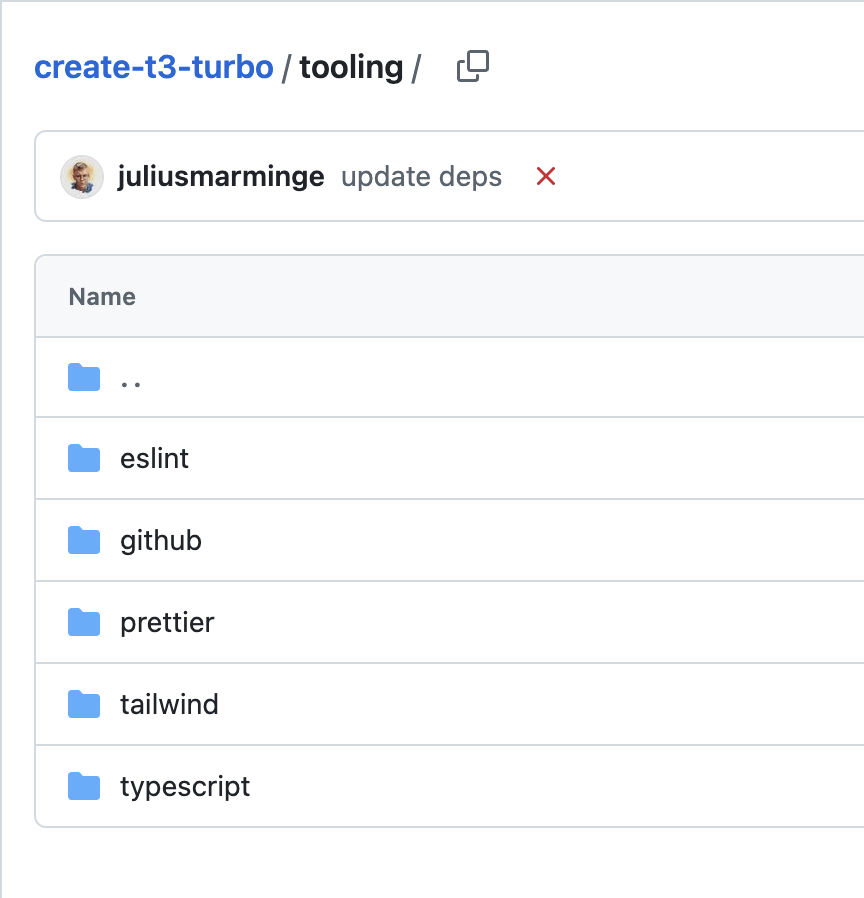This screenshot has width=864, height=898.
Task: Click the Name column header
Action: click(x=102, y=297)
